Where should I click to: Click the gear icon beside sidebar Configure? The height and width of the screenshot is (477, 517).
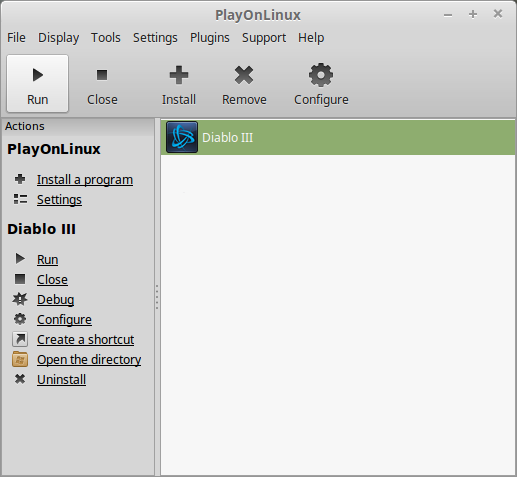(x=20, y=319)
